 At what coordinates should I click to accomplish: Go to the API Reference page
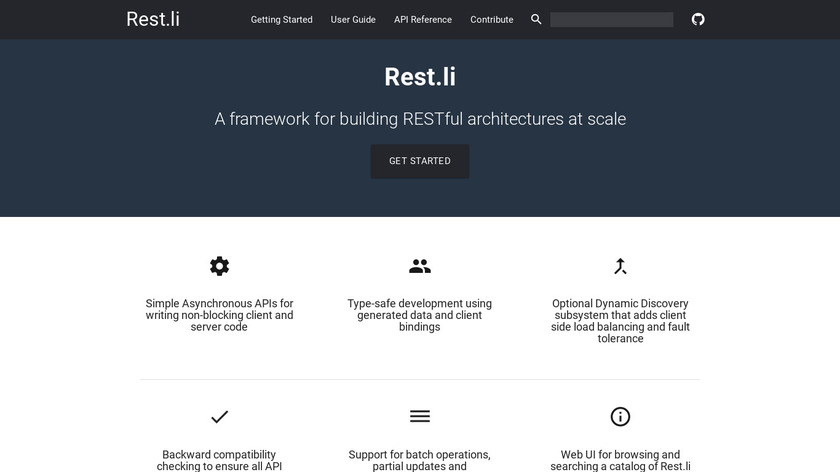(423, 19)
